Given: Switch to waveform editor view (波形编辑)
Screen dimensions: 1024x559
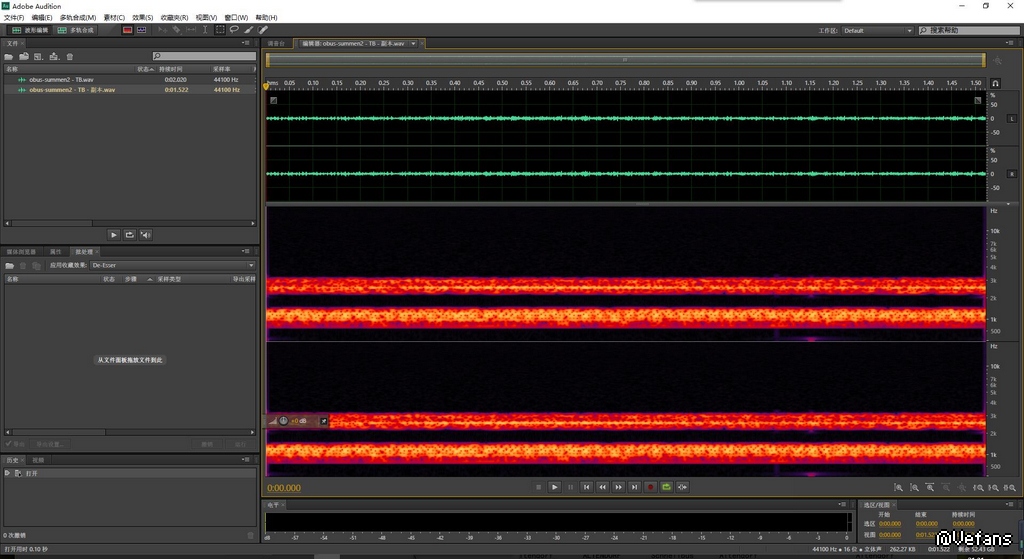Looking at the screenshot, I should point(30,30).
